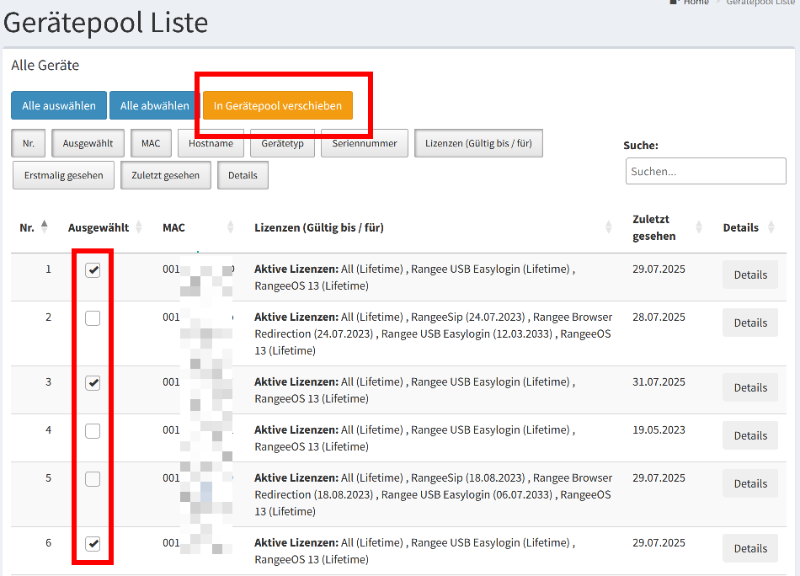Click sort arrows beside MAC column header
Viewport: 800px width, 576px height.
tap(231, 227)
